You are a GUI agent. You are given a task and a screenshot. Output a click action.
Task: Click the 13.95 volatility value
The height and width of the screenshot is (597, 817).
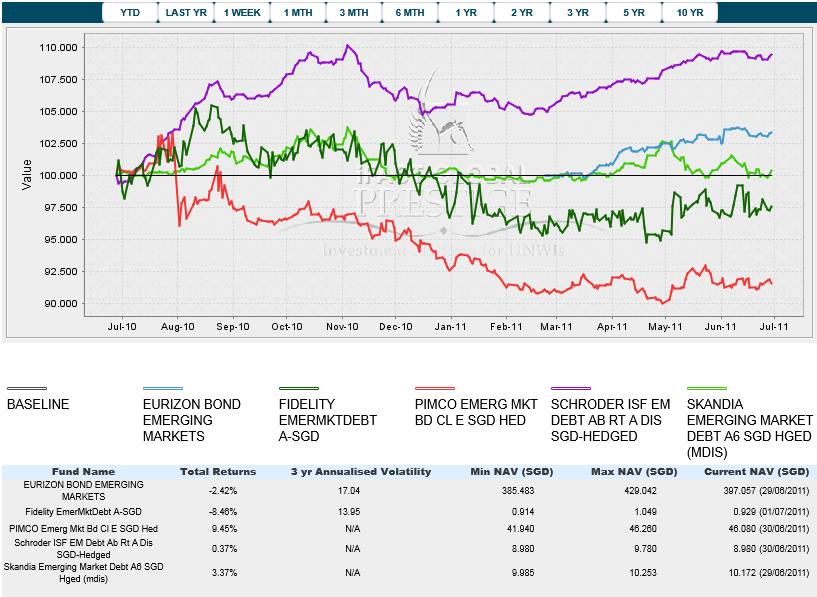[349, 512]
